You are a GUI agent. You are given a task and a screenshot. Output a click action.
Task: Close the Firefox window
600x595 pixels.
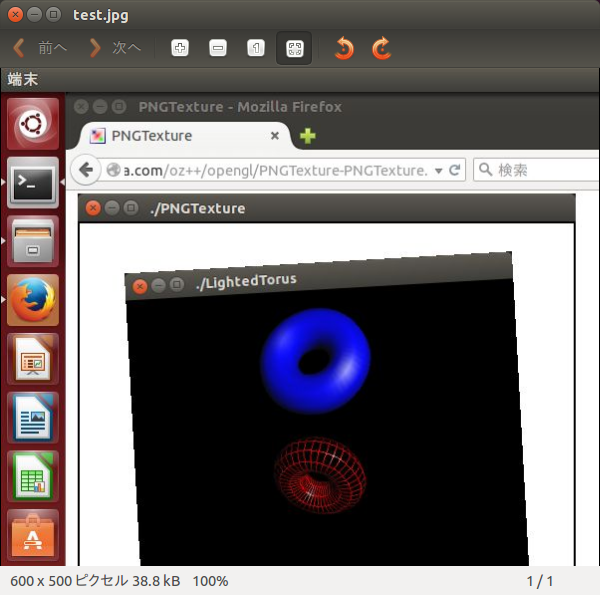pyautogui.click(x=81, y=107)
